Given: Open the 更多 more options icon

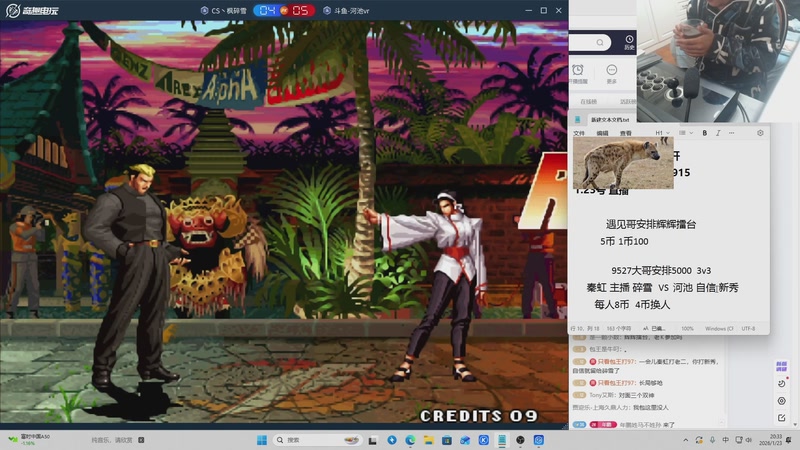Looking at the screenshot, I should (x=612, y=69).
